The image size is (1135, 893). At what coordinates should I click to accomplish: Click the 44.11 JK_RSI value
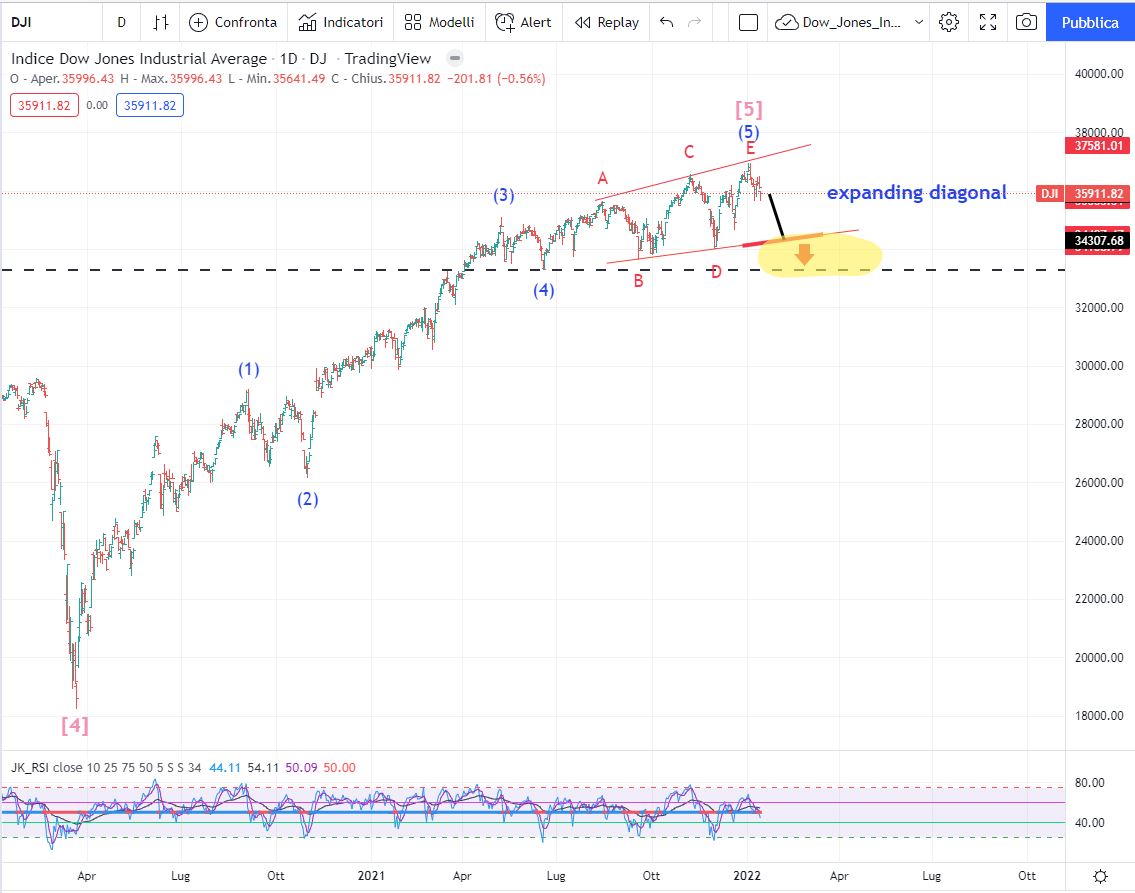coord(224,767)
